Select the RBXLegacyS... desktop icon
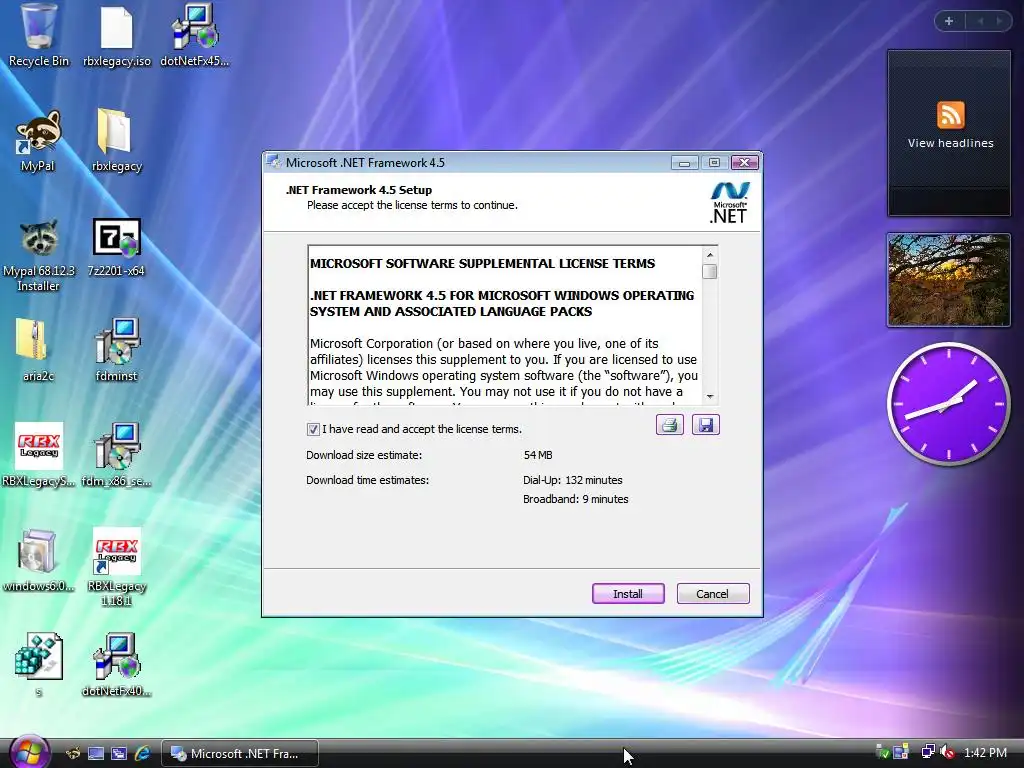 [39, 455]
